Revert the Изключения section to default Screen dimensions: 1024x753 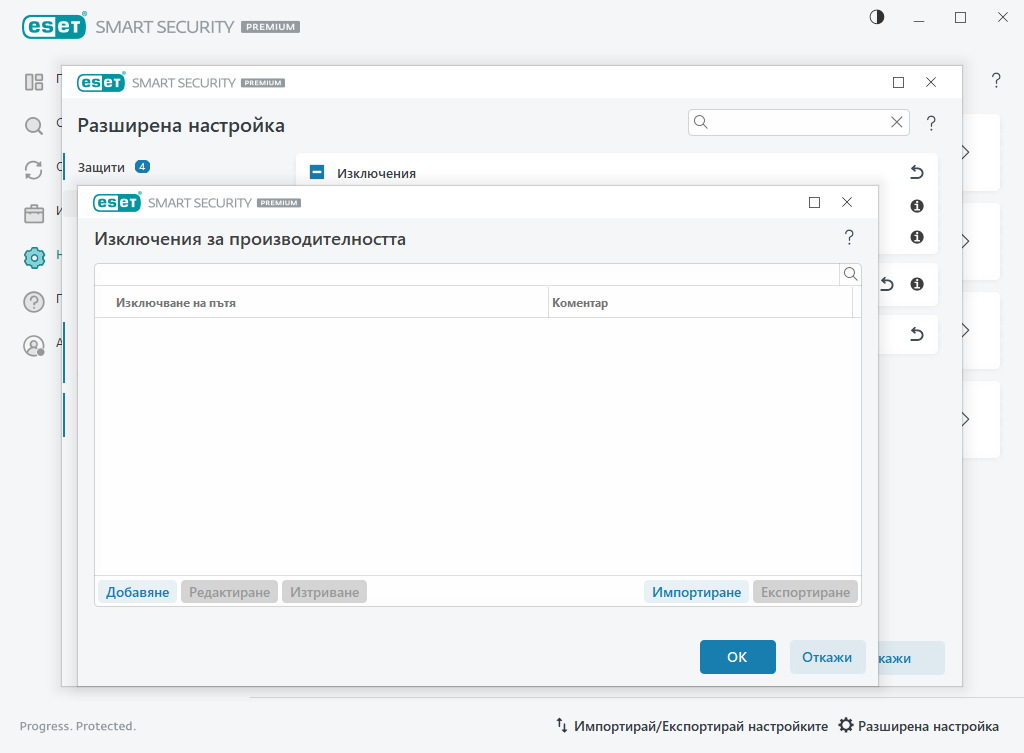point(916,173)
